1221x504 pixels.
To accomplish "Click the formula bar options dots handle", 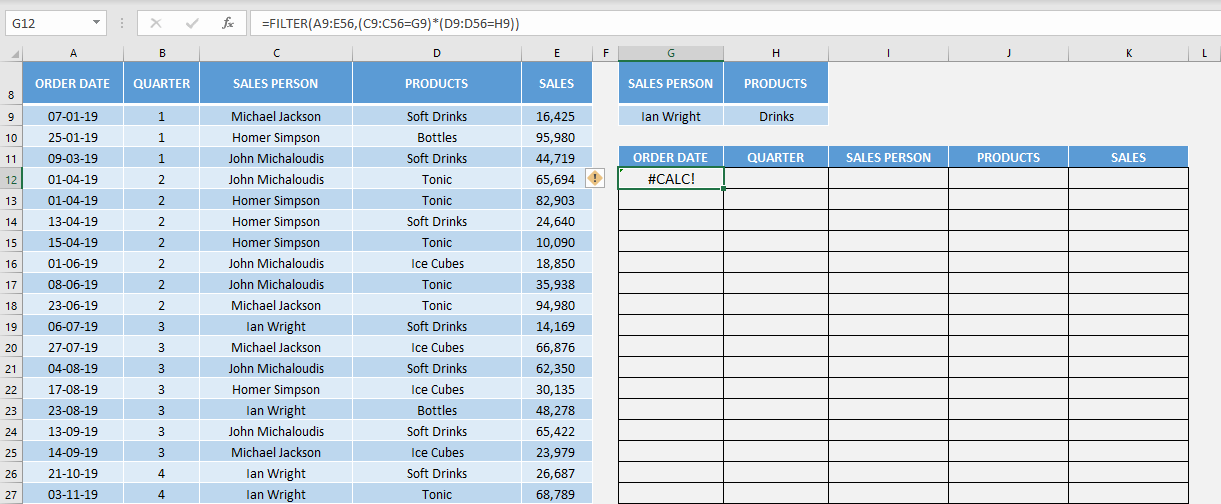I will (122, 22).
